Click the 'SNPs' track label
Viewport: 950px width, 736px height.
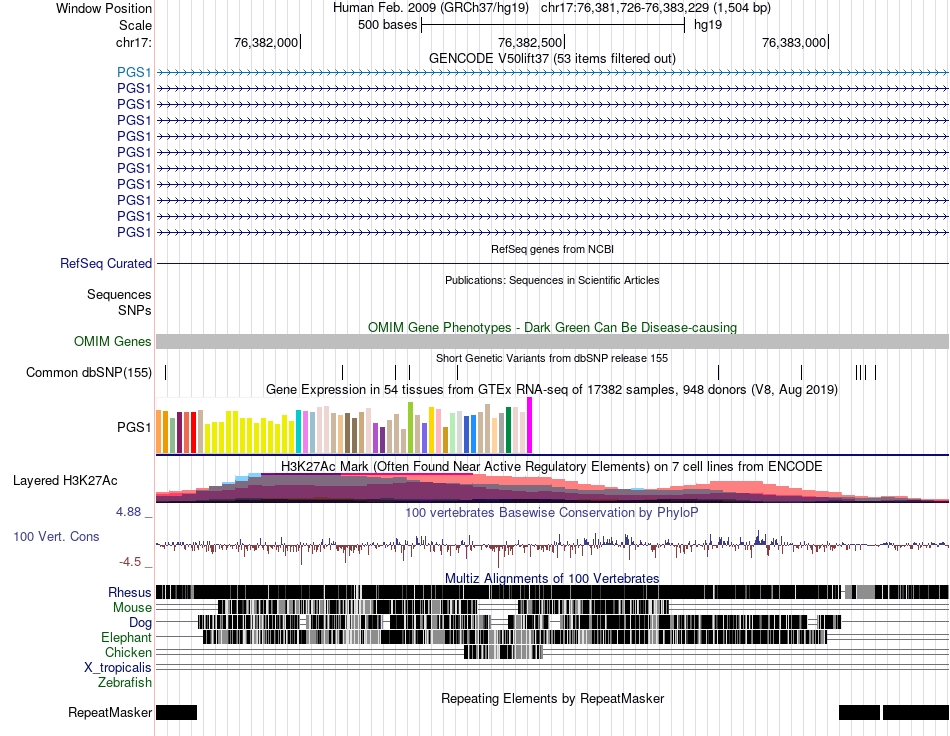(x=135, y=310)
